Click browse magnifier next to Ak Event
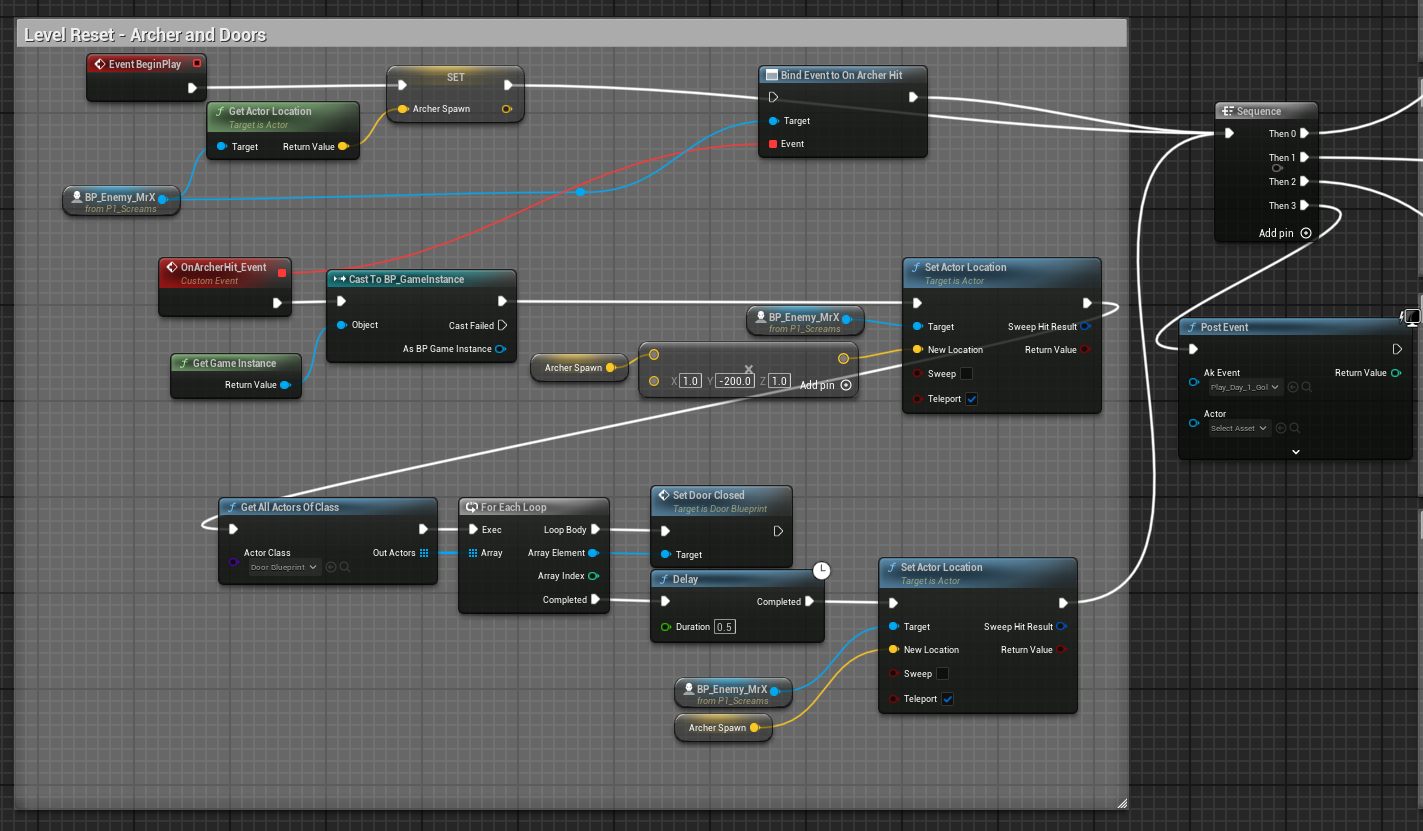Viewport: 1423px width, 831px height. [1308, 387]
